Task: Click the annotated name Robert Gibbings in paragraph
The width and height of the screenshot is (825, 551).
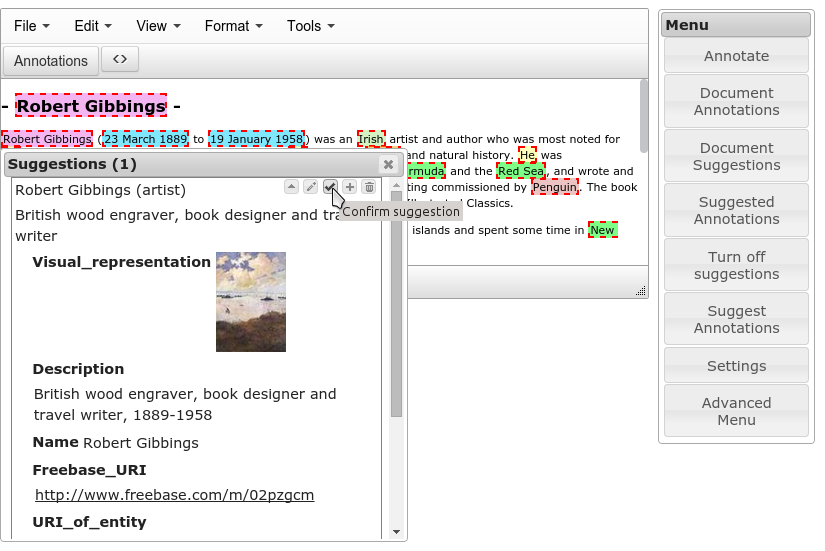Action: pos(47,139)
